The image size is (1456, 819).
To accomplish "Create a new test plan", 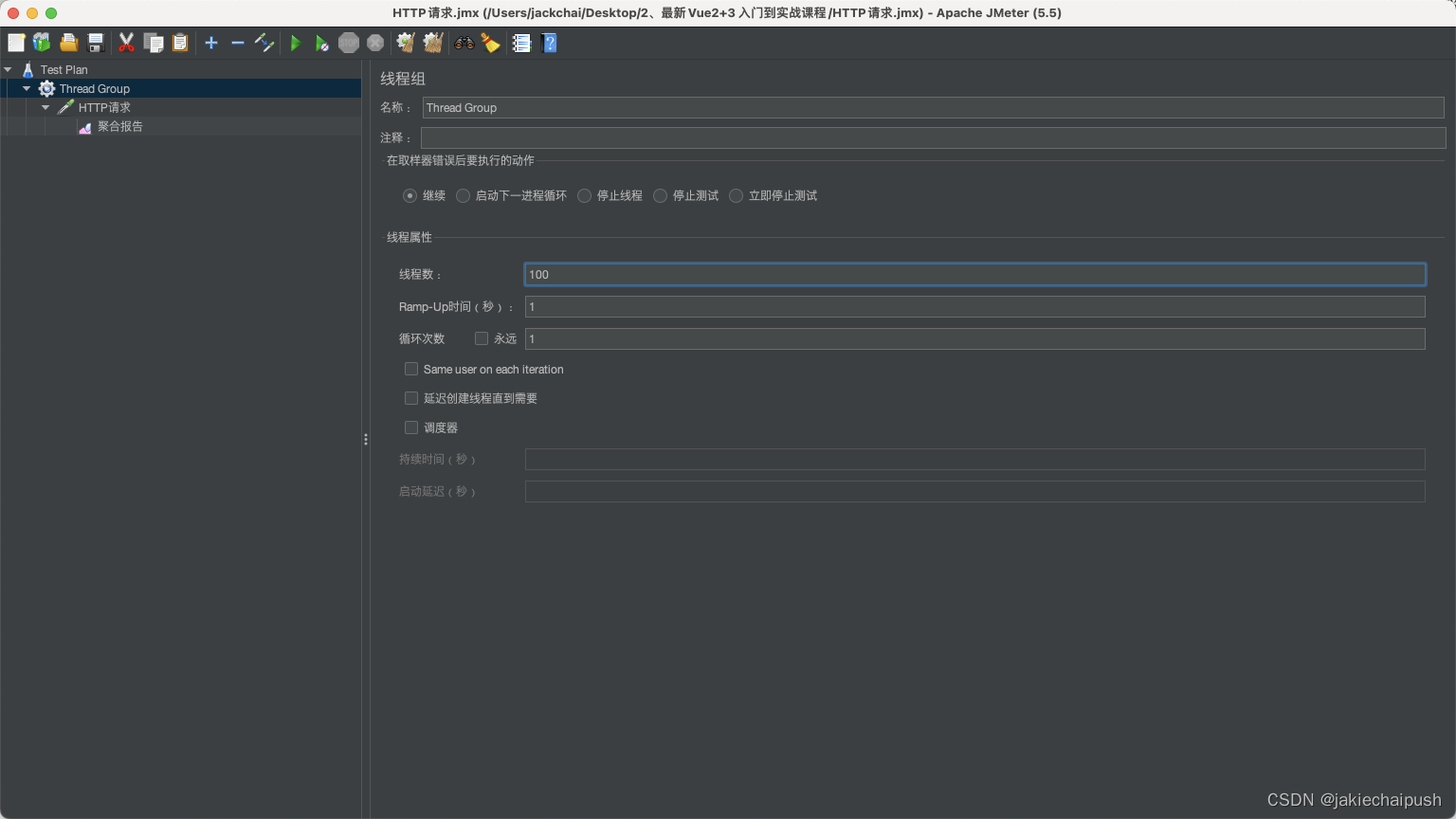I will (x=16, y=43).
